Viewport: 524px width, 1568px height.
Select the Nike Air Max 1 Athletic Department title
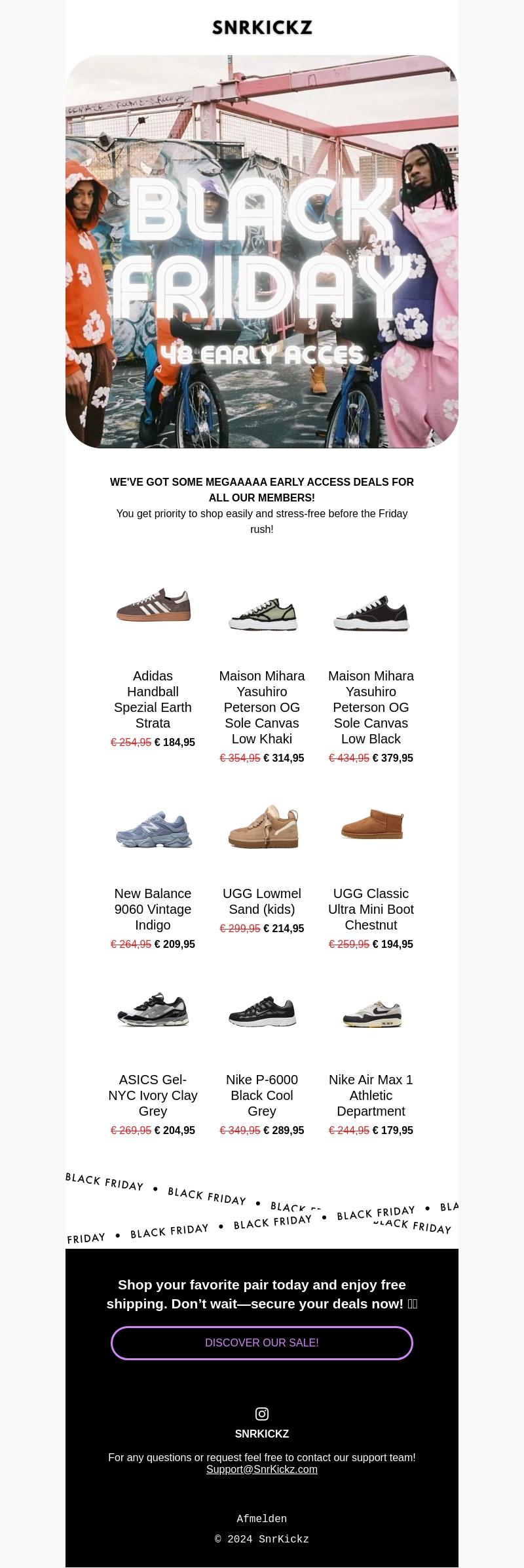click(x=371, y=1095)
